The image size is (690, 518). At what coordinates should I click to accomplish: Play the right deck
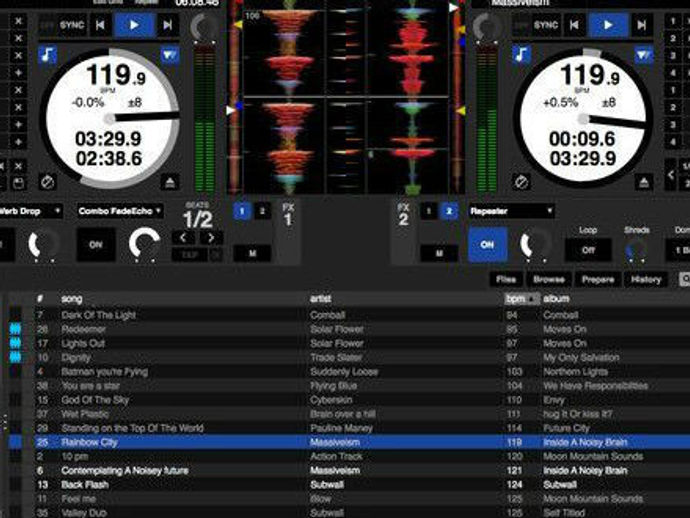(608, 25)
